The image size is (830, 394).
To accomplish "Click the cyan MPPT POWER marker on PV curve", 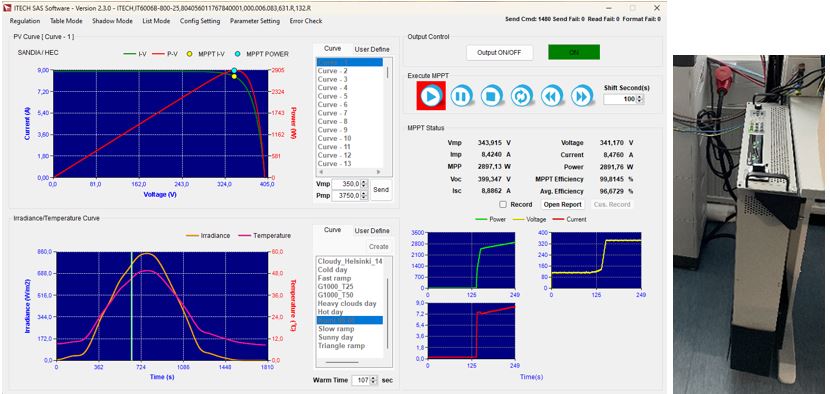I will 234,70.
